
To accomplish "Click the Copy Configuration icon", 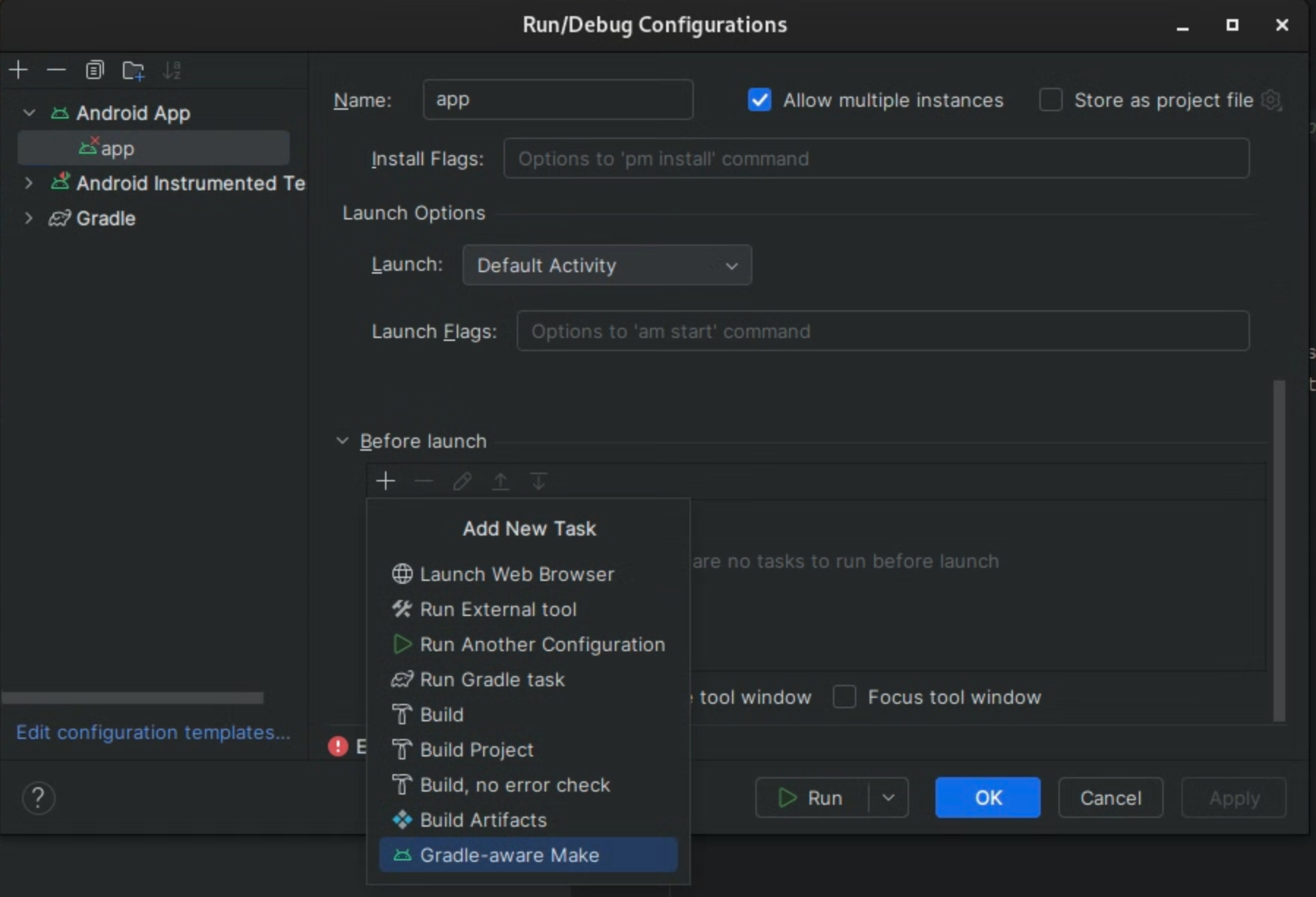I will point(94,70).
